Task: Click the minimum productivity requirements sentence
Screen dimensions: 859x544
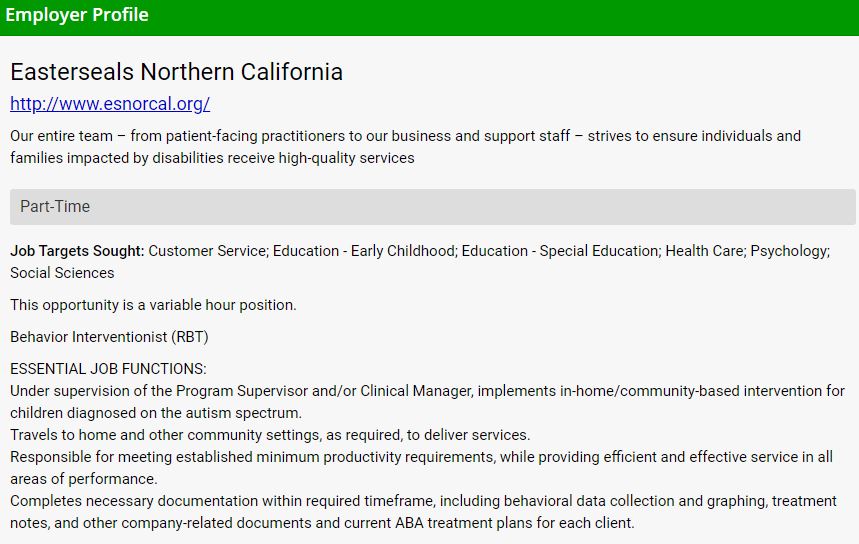Action: coord(420,457)
